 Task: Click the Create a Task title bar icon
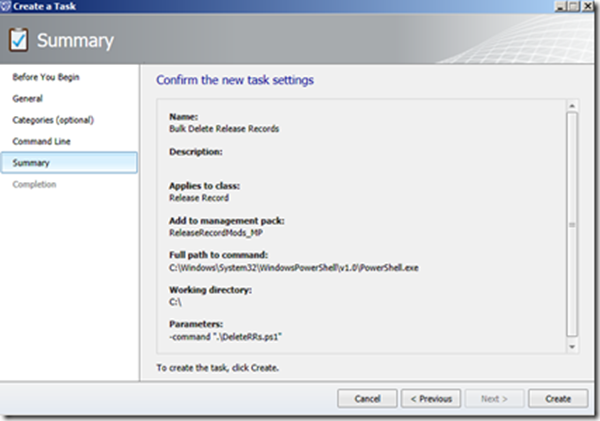[x=5, y=6]
